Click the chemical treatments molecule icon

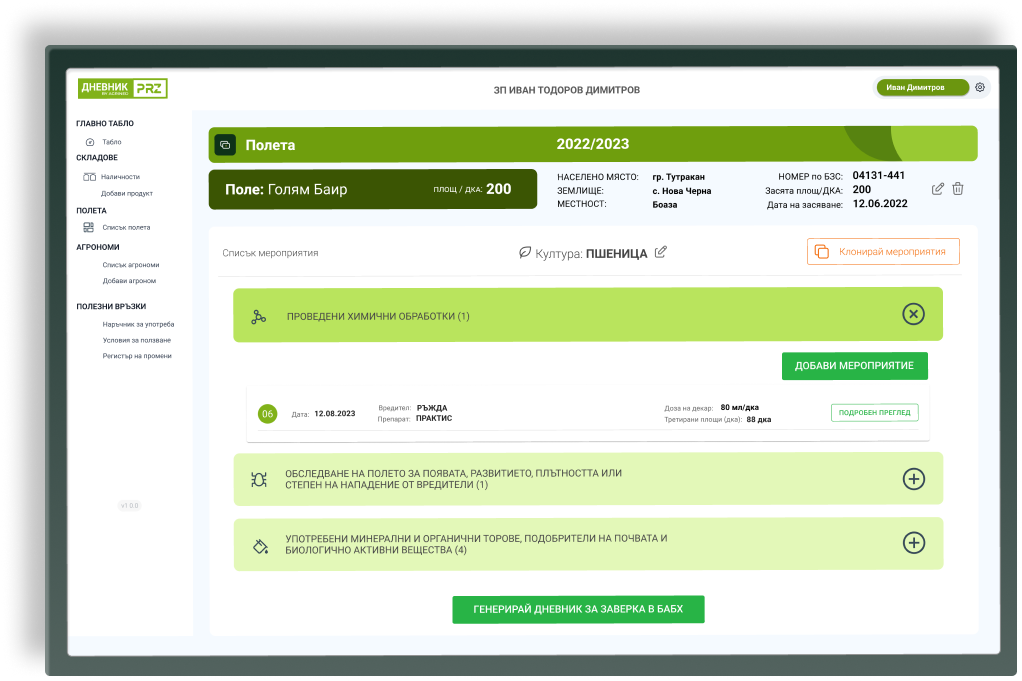259,317
